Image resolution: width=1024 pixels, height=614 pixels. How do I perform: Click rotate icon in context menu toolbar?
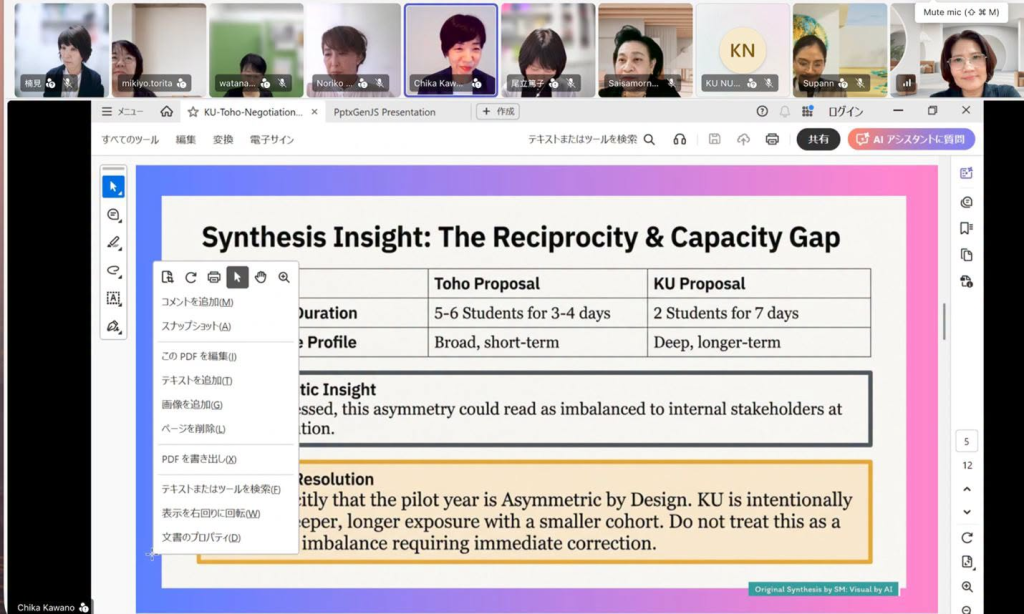coord(191,277)
